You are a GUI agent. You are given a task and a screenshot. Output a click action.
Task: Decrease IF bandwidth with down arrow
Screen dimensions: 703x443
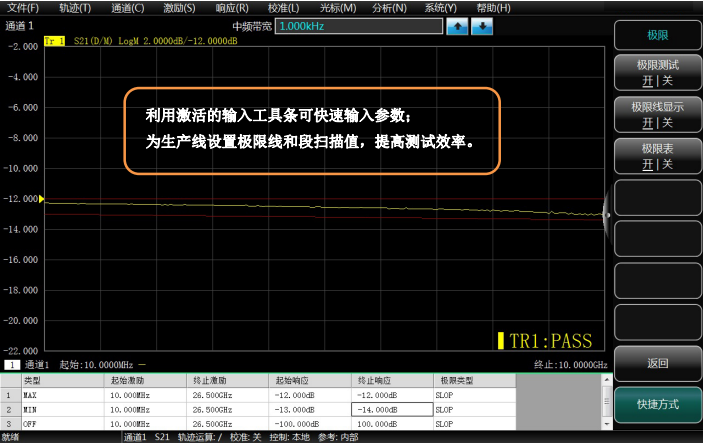tap(482, 26)
